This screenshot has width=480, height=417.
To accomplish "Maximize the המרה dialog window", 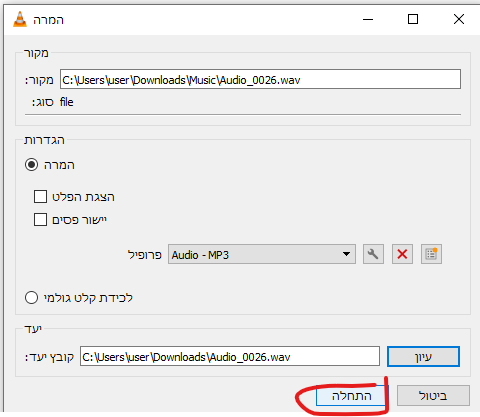I will [x=413, y=19].
